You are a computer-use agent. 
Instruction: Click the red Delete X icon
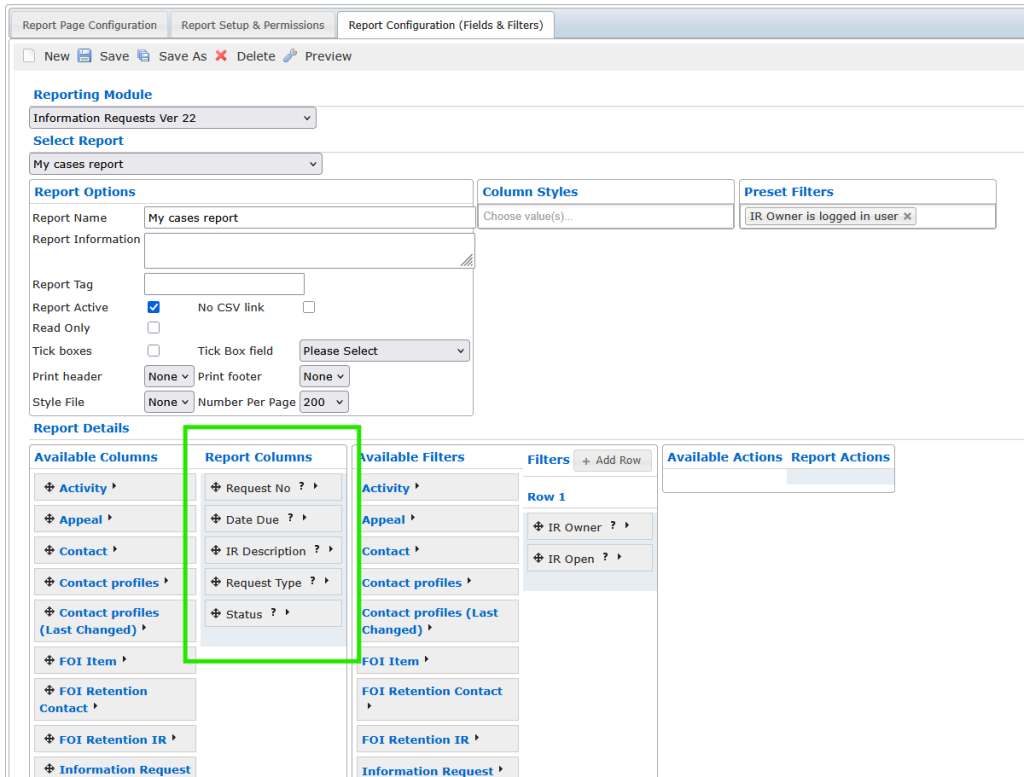pyautogui.click(x=221, y=56)
